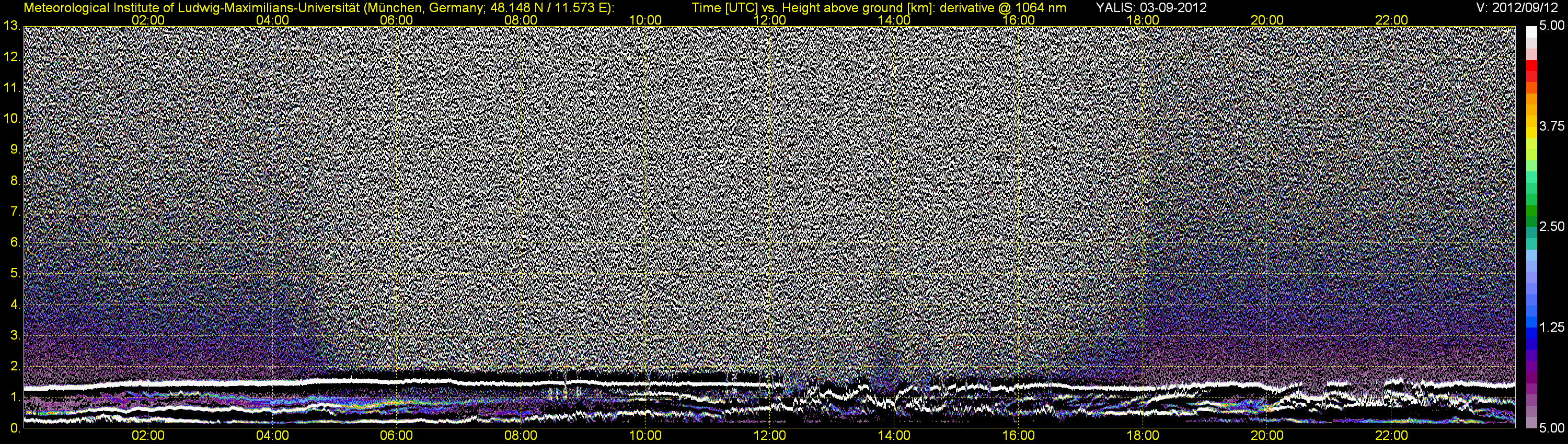Click the 08:00 label on the bottom time axis
1568x444 pixels.
[521, 436]
